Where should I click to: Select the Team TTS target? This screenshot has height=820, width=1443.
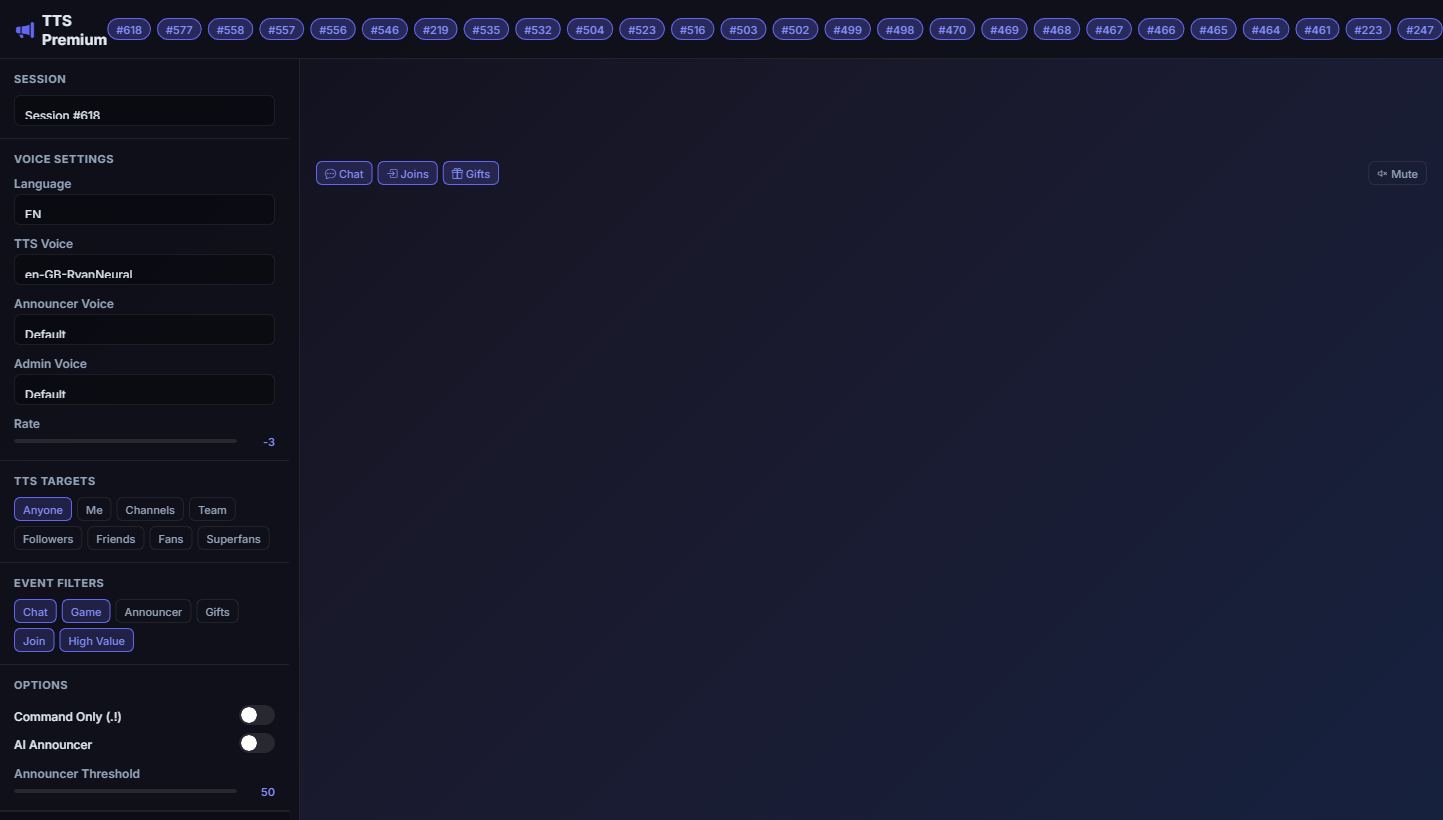click(x=212, y=509)
